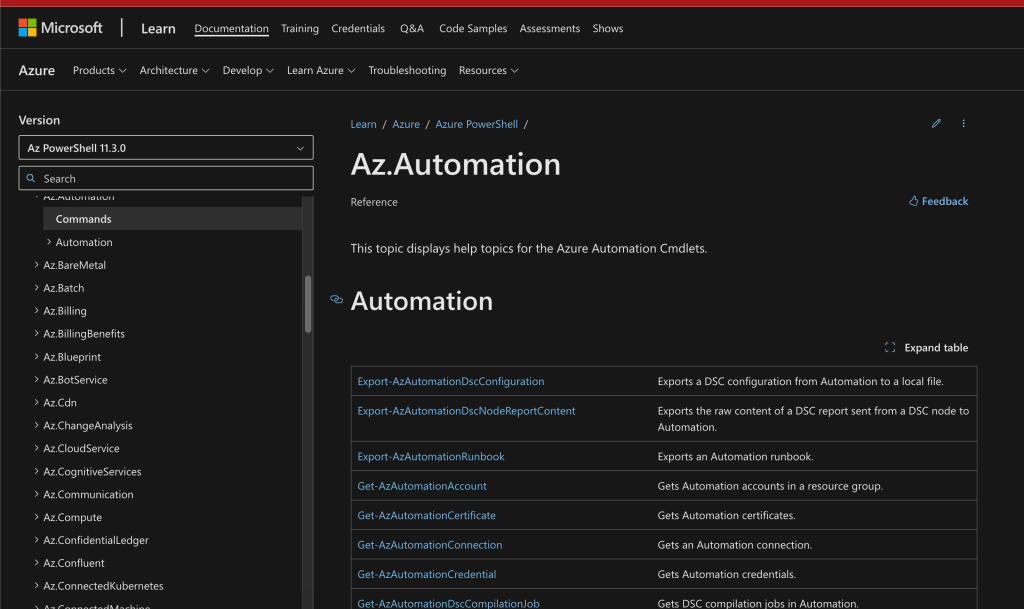
Task: Expand the Az.ConnectedKubernetes tree node
Action: (x=37, y=585)
